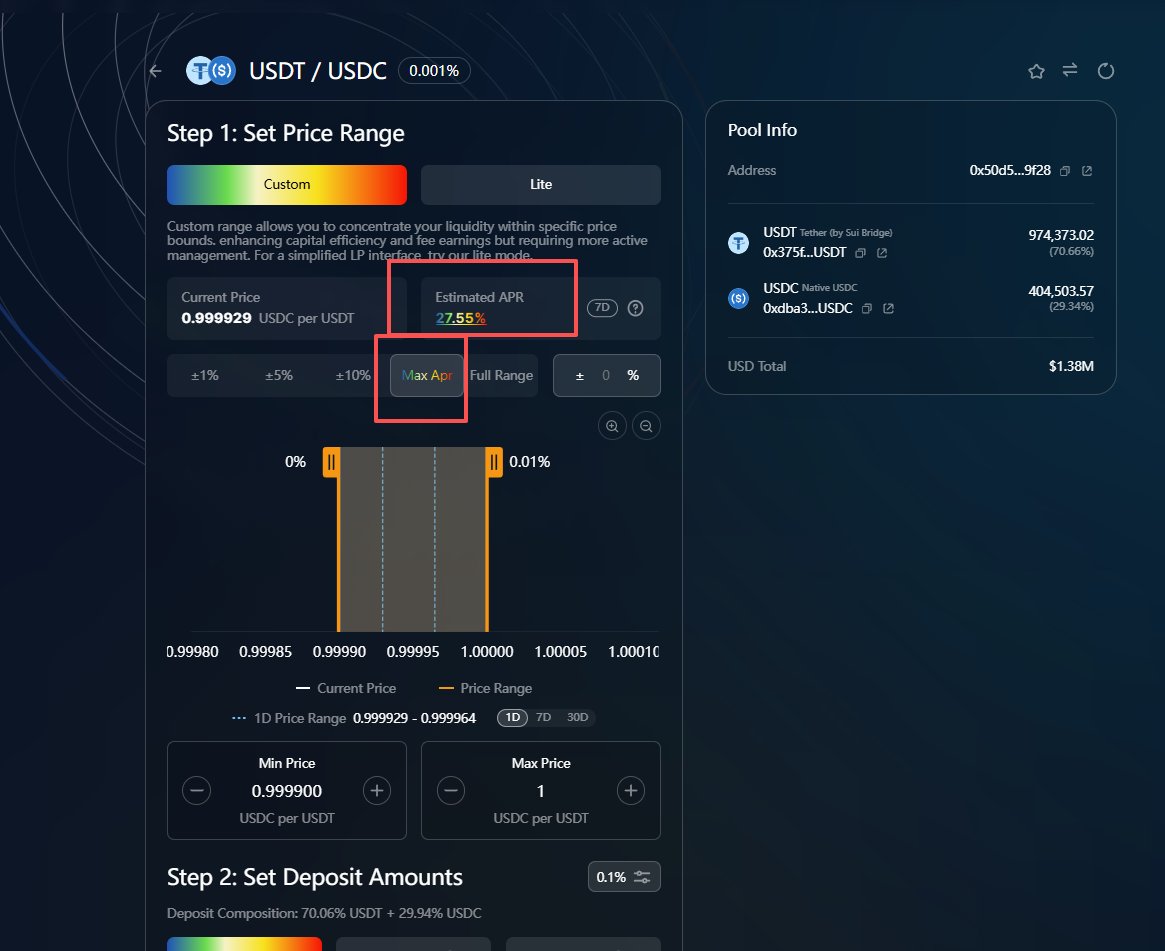The height and width of the screenshot is (951, 1165).
Task: Open Estimated APR help tooltip icon
Action: [x=635, y=308]
